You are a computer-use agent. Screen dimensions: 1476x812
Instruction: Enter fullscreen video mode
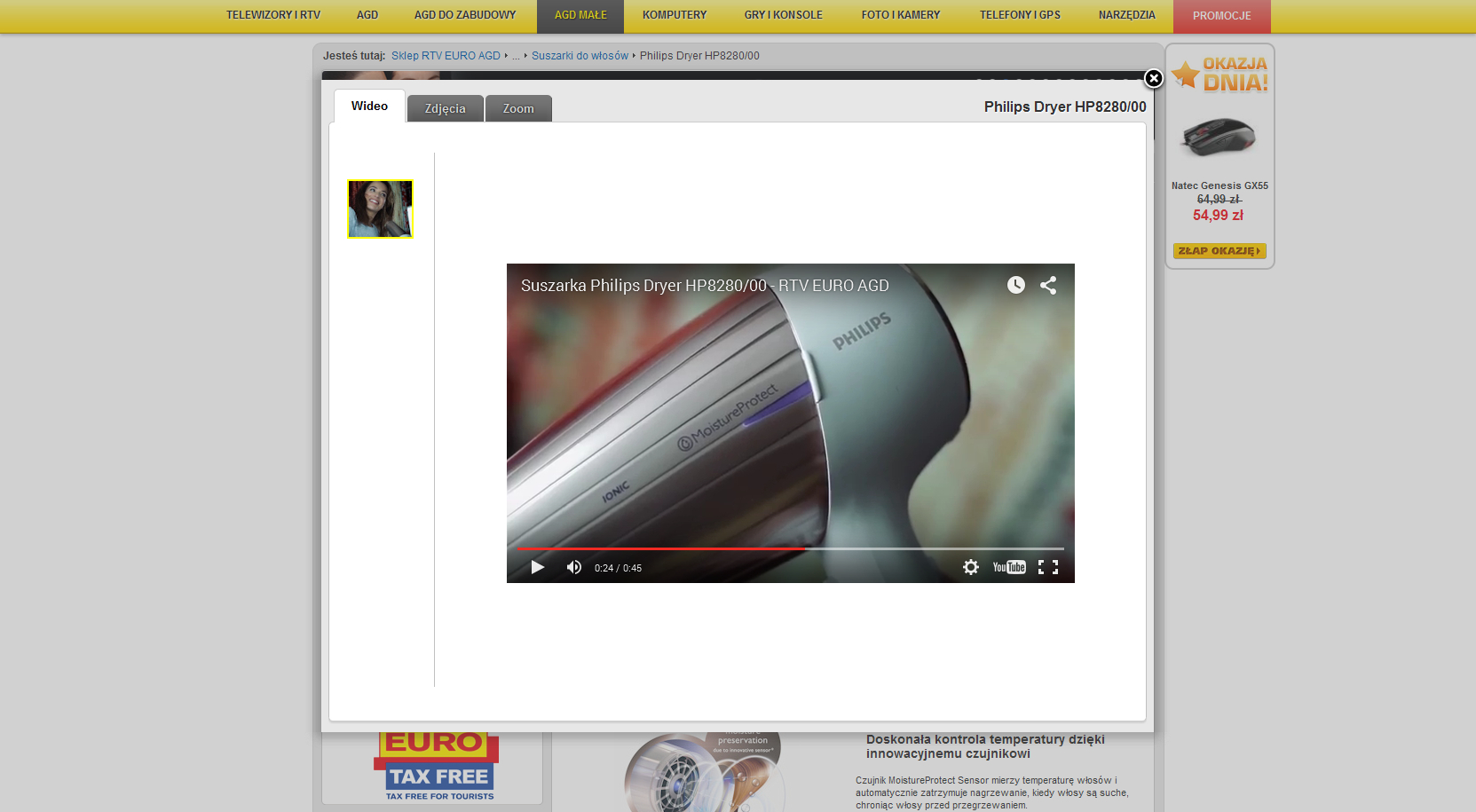[x=1048, y=567]
